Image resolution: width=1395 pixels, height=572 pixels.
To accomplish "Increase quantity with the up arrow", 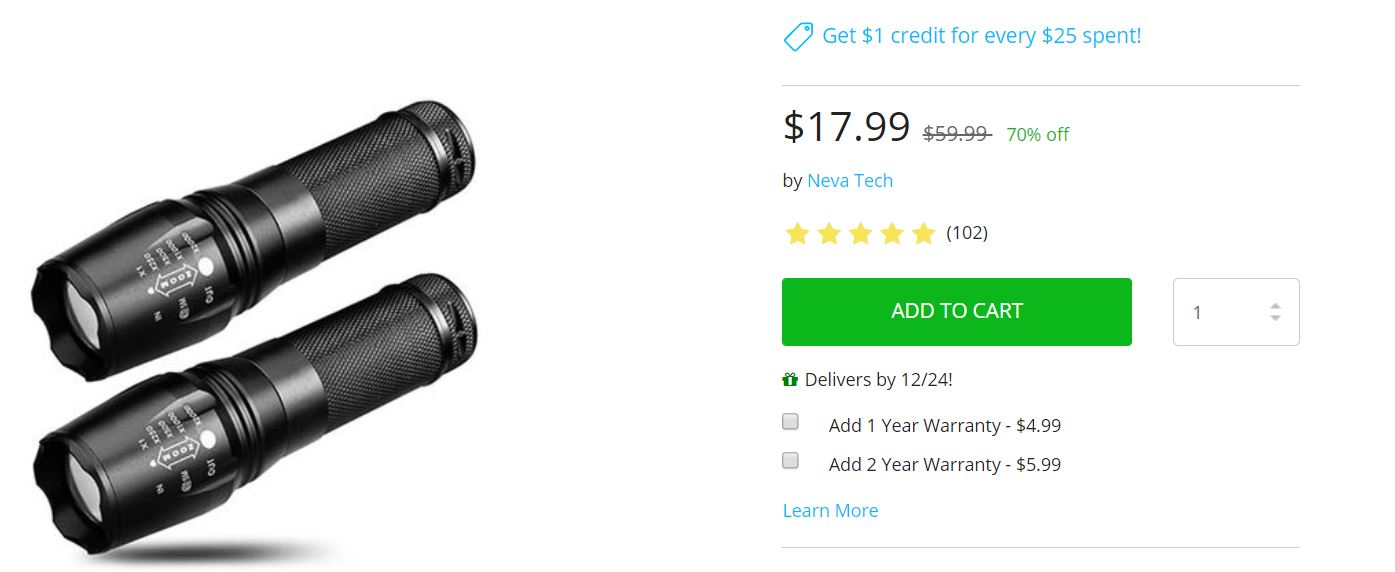I will pyautogui.click(x=1275, y=306).
